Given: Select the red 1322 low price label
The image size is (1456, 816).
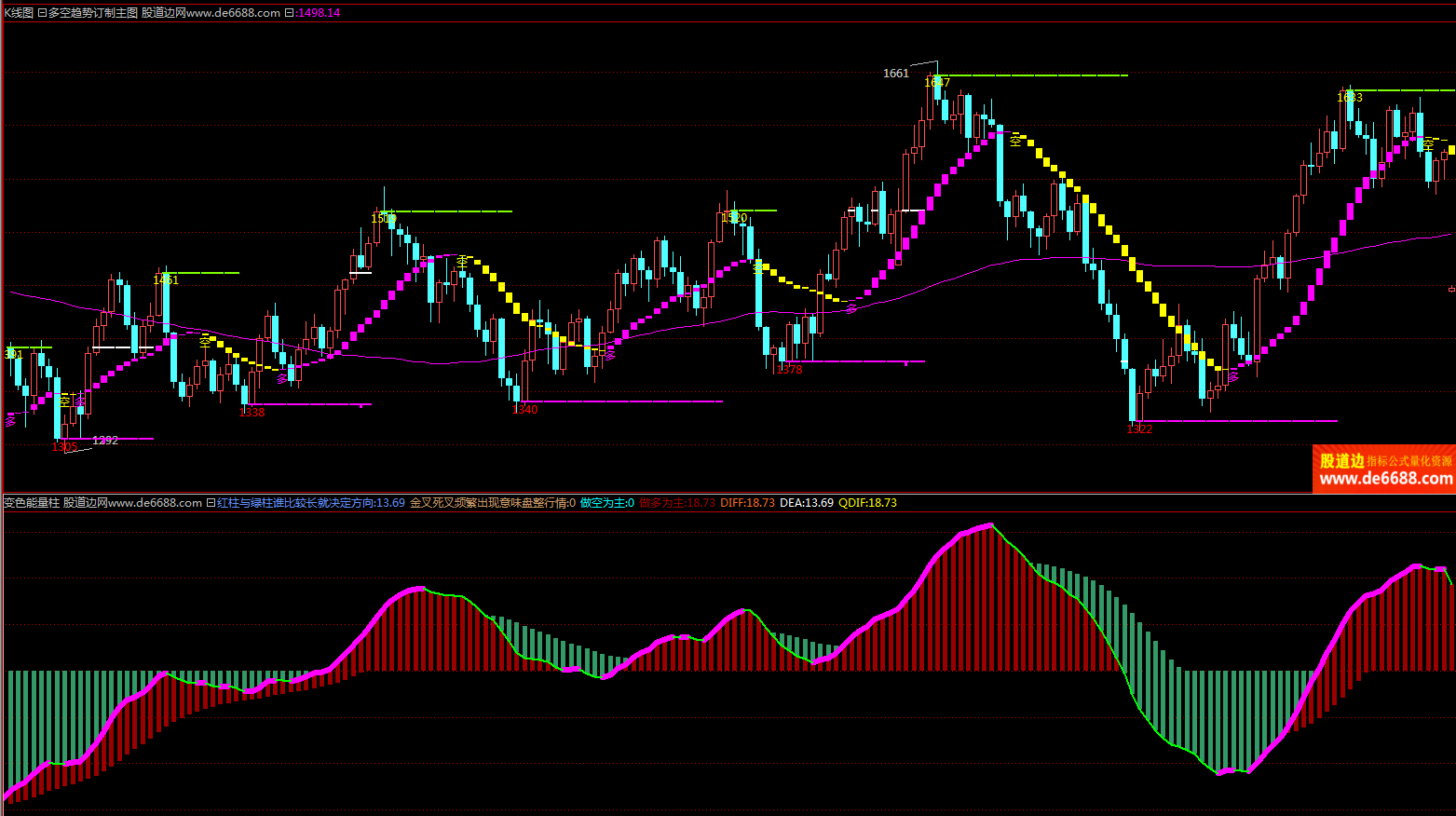Looking at the screenshot, I should click(x=1139, y=429).
